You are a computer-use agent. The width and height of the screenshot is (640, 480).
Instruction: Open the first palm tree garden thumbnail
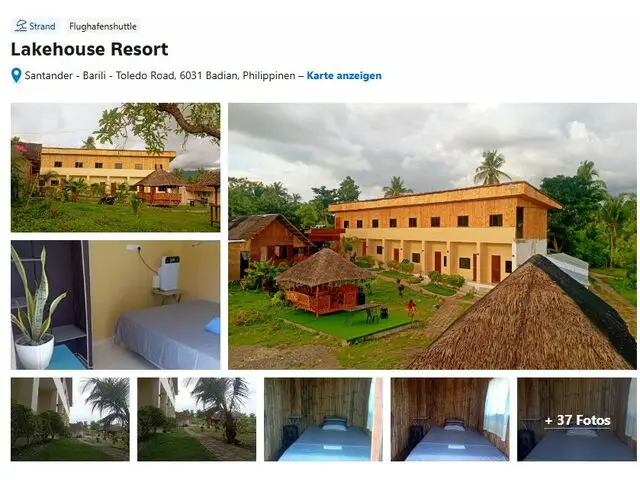70,419
